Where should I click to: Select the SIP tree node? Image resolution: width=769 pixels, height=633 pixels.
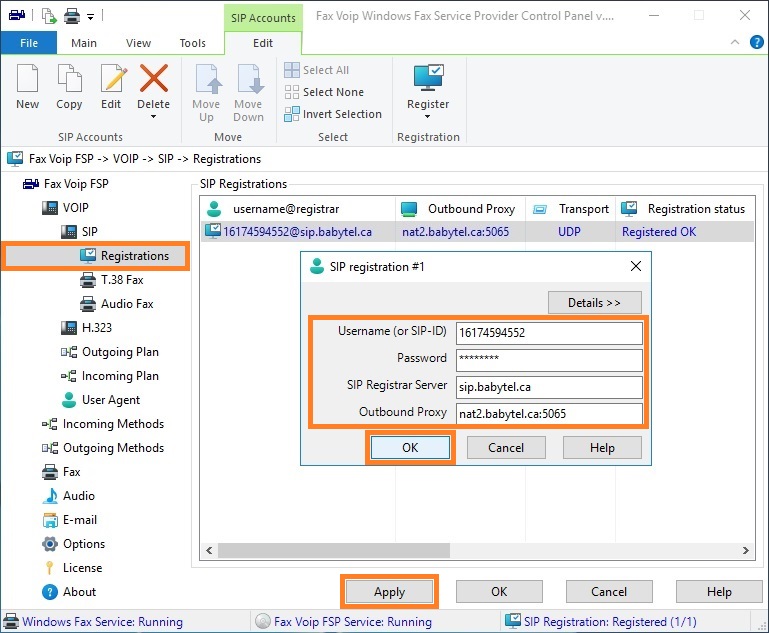click(x=79, y=231)
